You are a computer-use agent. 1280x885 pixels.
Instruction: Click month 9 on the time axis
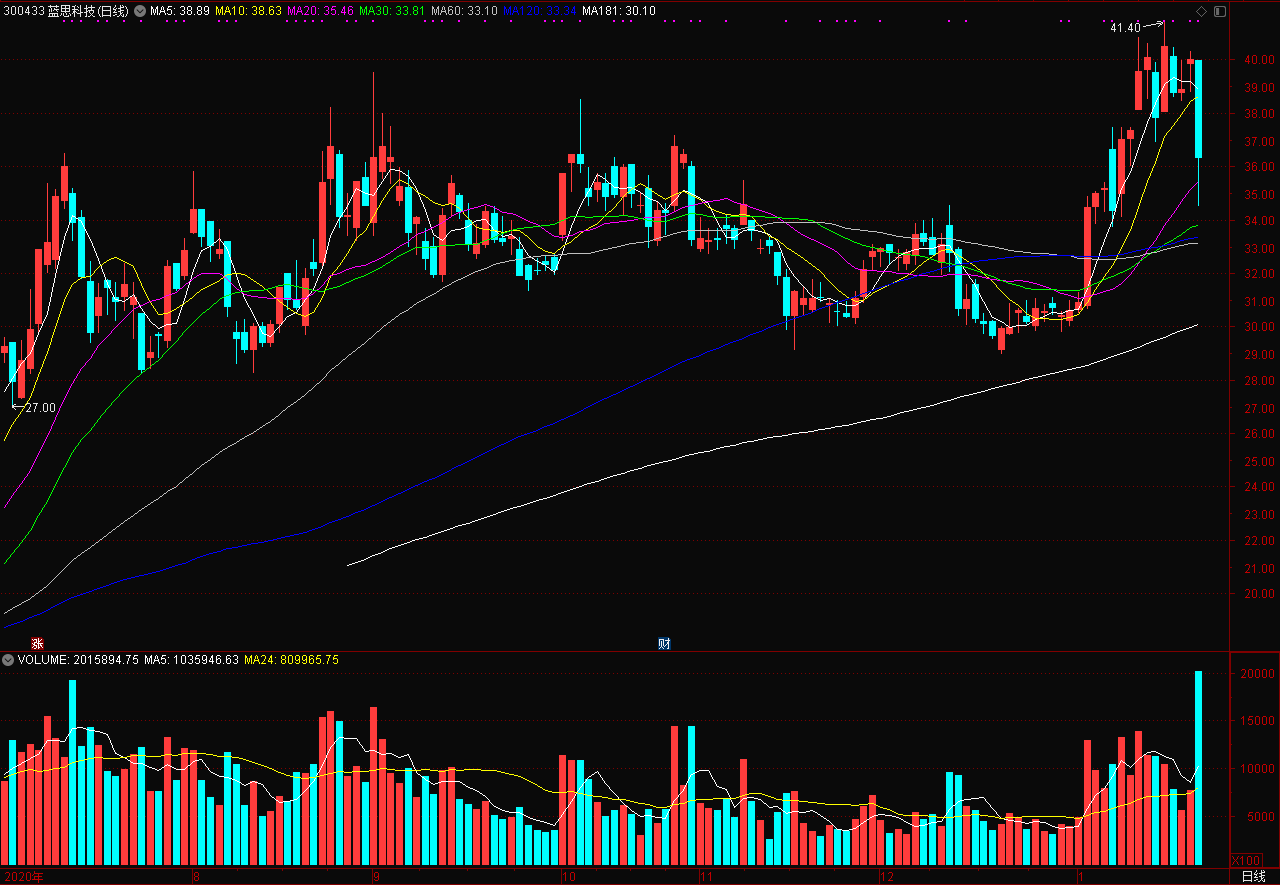pos(376,877)
